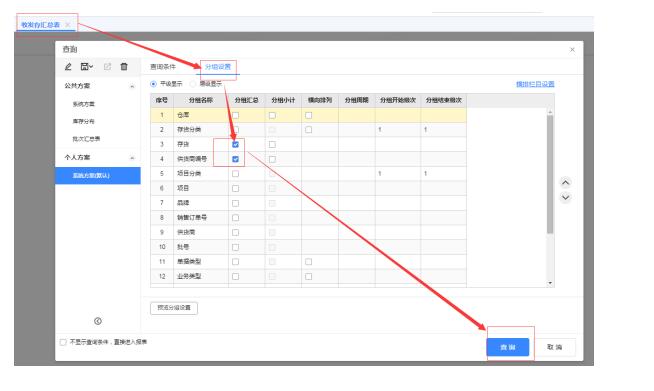Check 分组汇总 checkbox in row 12 业务类型

236,277
